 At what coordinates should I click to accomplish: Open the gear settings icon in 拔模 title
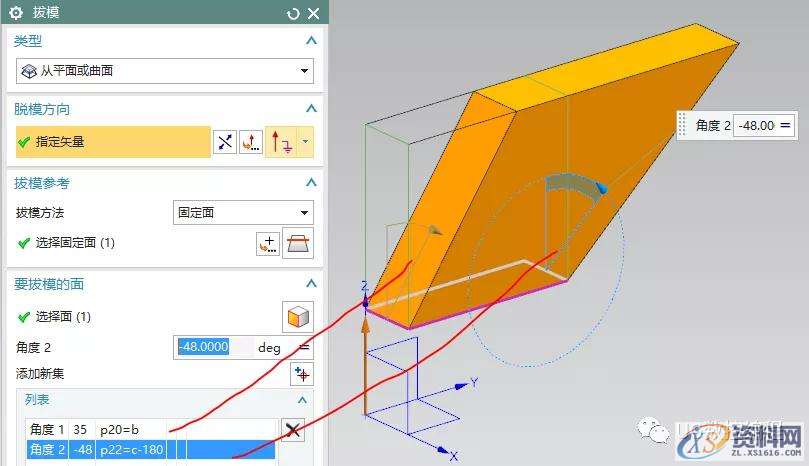15,13
